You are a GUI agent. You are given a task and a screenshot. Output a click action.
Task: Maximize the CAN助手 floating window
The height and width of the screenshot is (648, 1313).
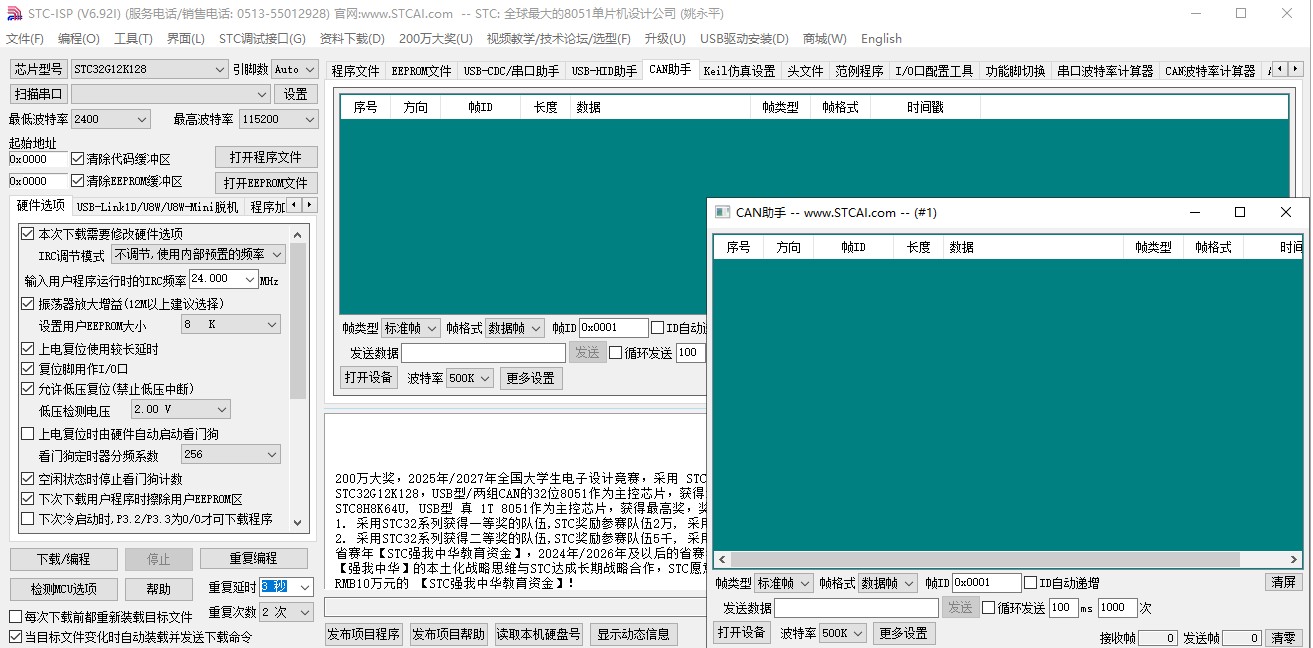click(1240, 212)
